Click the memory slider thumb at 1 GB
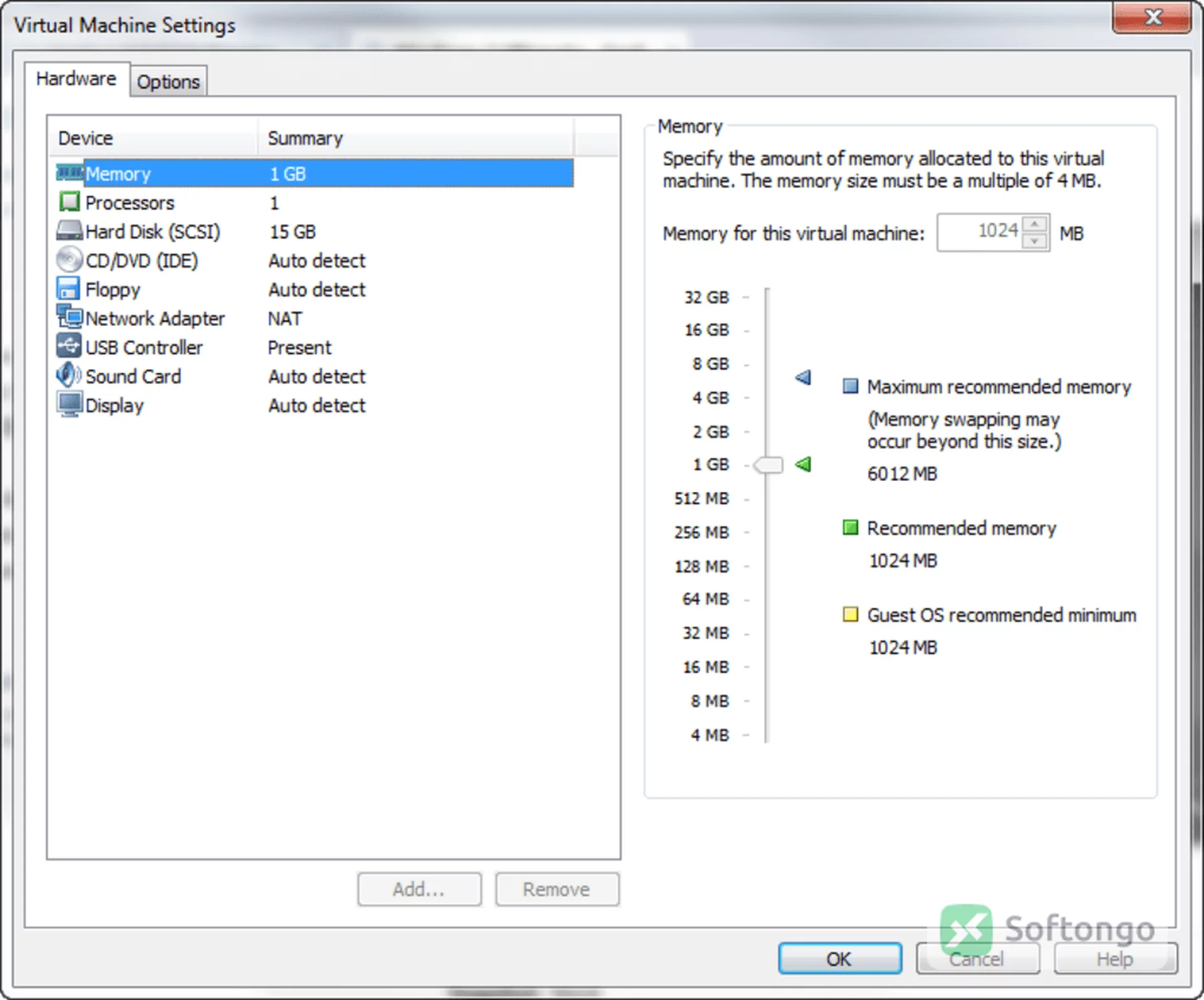 coord(768,465)
